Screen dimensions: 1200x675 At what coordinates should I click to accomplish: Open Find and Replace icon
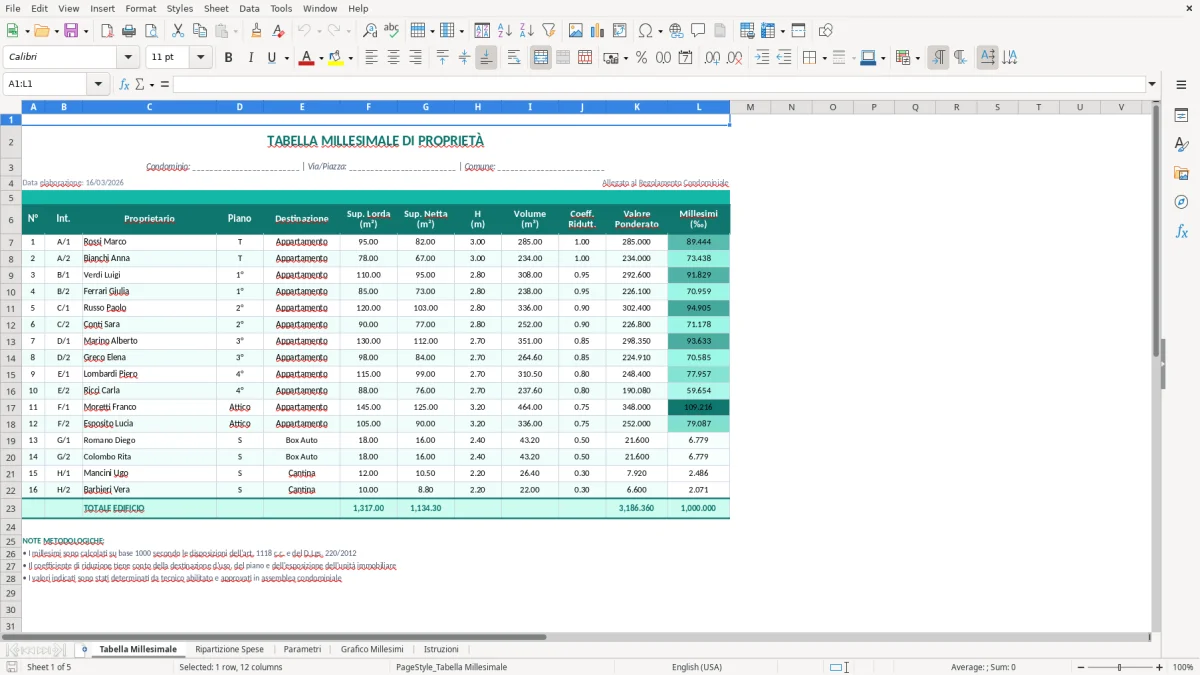pyautogui.click(x=370, y=31)
